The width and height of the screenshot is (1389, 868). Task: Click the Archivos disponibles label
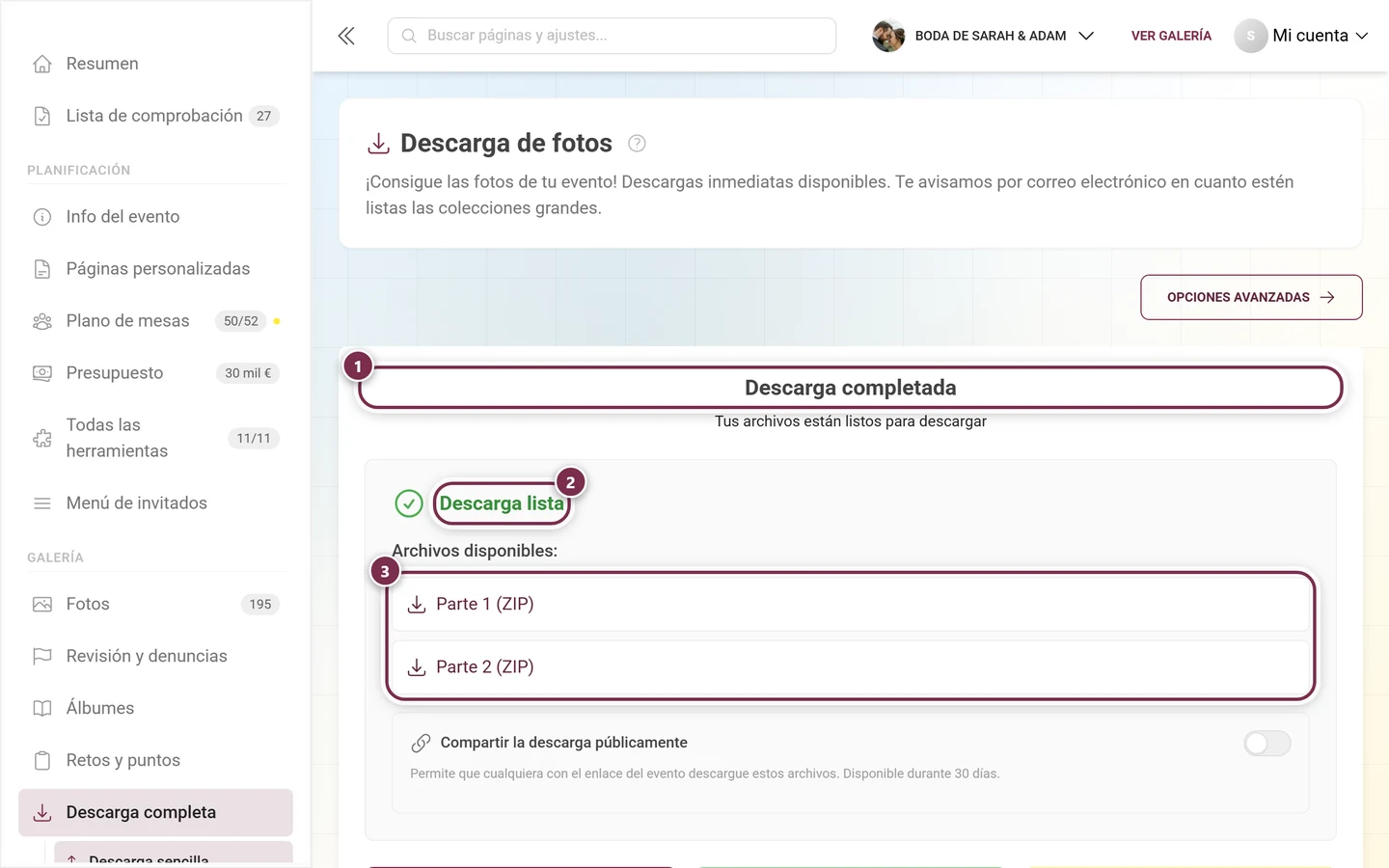(x=475, y=551)
